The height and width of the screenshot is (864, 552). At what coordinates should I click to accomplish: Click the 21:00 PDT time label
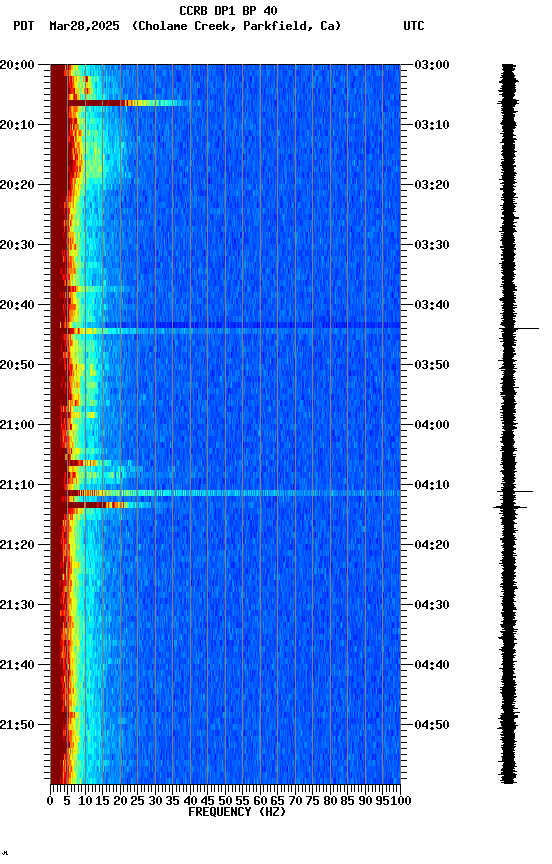17,425
